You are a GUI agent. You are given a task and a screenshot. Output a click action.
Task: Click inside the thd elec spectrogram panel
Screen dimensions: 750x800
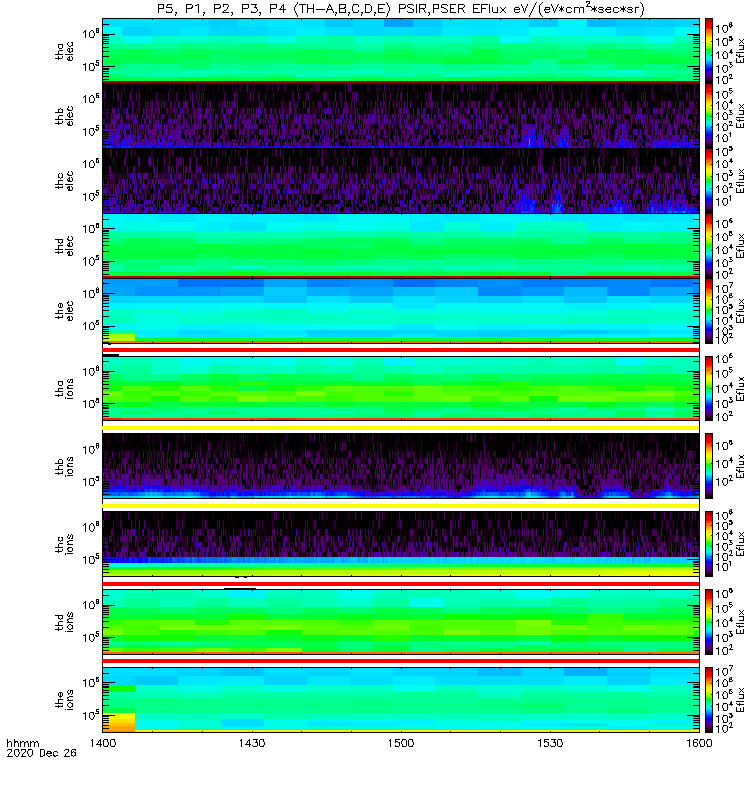click(401, 245)
